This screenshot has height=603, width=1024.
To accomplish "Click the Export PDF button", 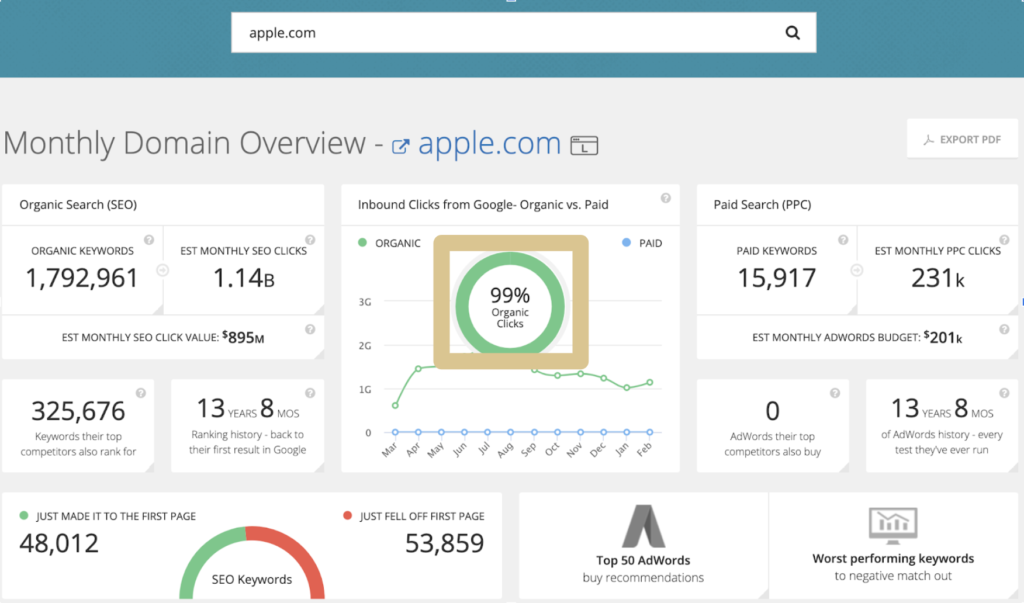I will click(962, 139).
